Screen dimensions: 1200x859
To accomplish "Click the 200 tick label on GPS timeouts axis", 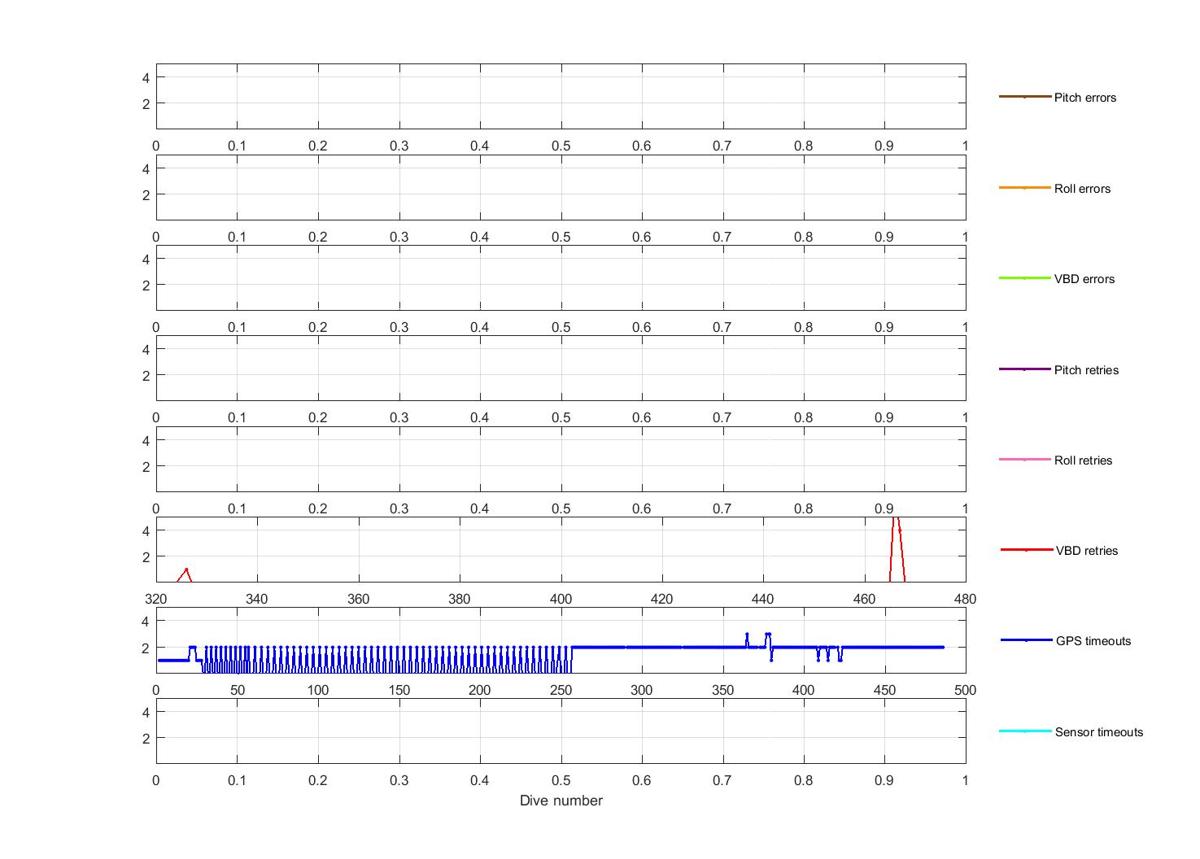I will tap(480, 690).
